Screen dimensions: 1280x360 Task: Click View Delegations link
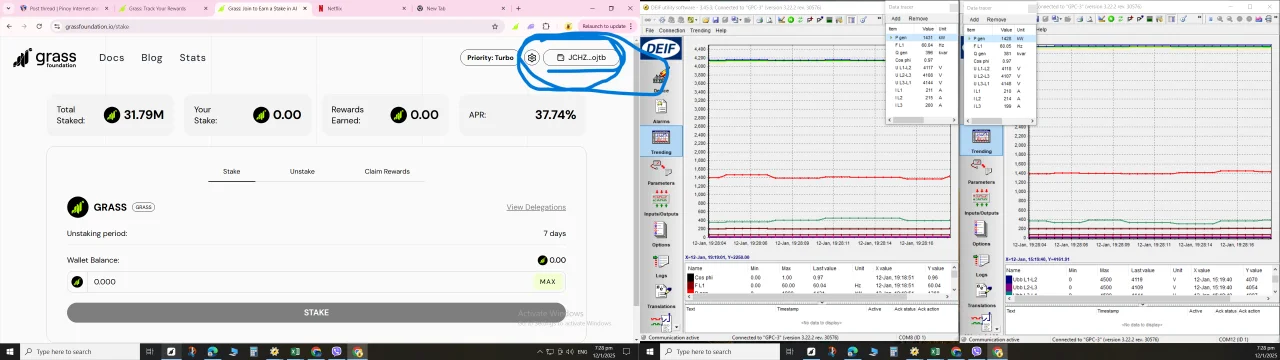[536, 207]
